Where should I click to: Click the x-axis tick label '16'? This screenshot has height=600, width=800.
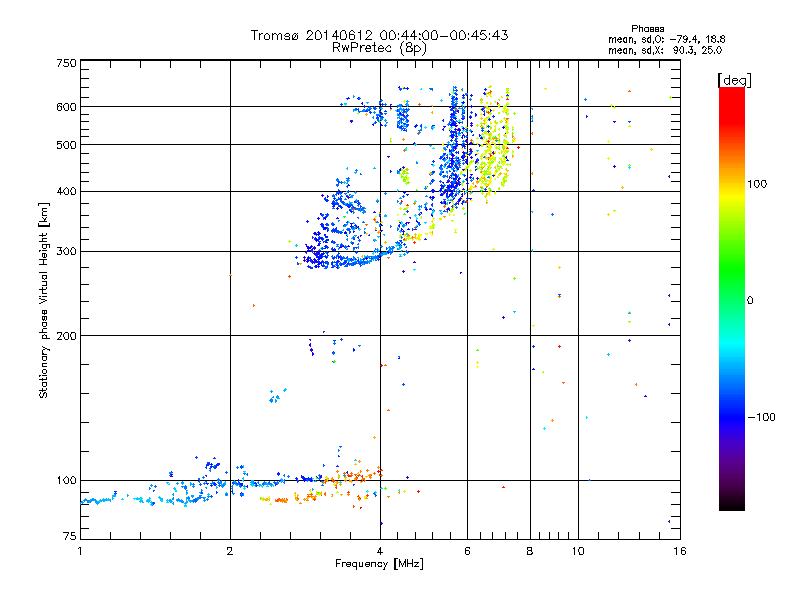click(x=680, y=551)
